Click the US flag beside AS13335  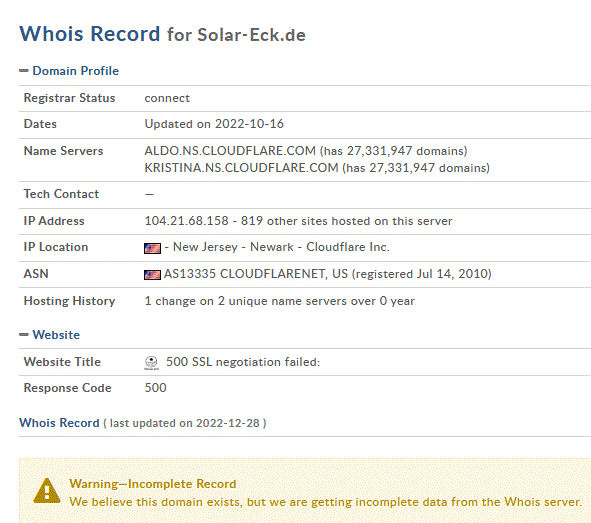152,275
